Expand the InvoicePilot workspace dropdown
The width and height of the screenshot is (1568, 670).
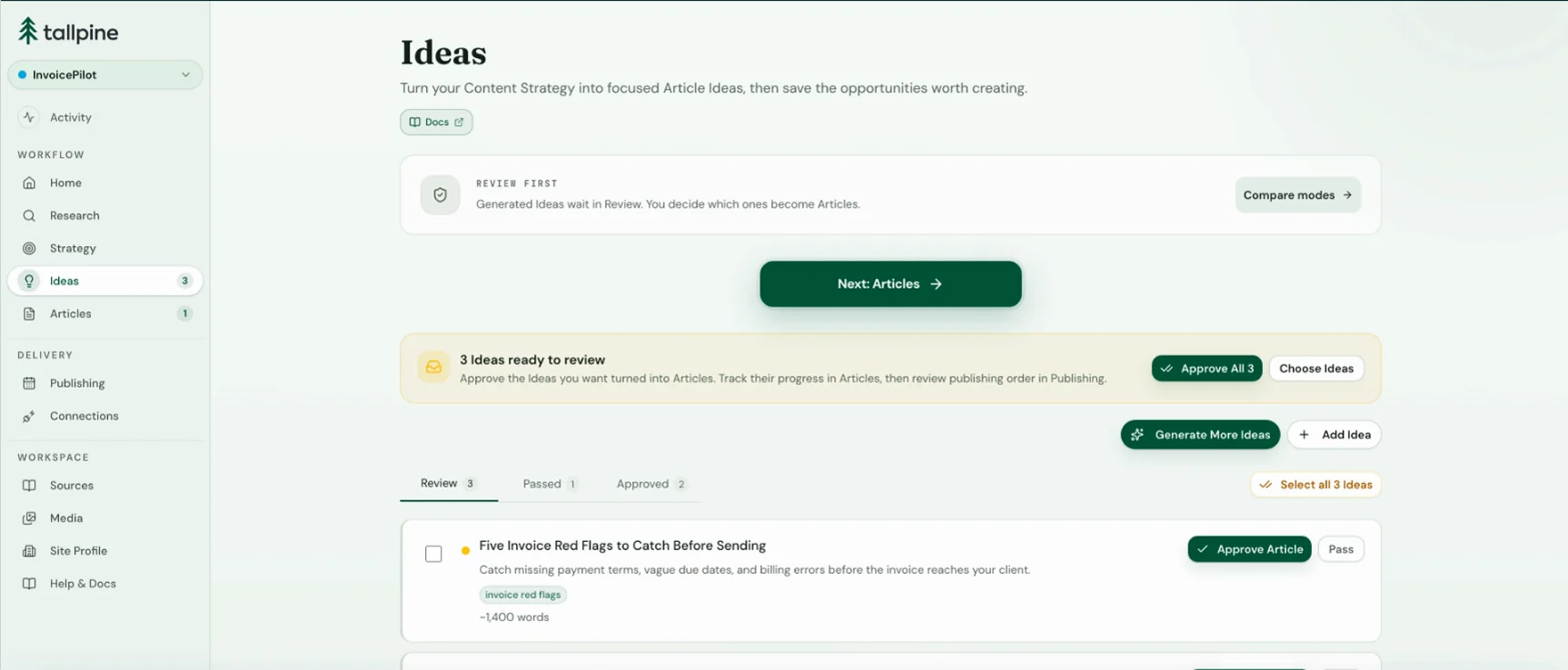click(104, 74)
